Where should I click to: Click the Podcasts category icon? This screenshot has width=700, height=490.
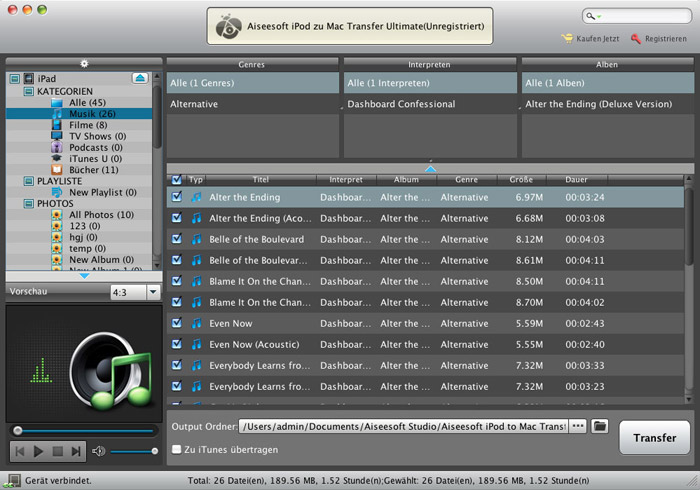point(57,147)
